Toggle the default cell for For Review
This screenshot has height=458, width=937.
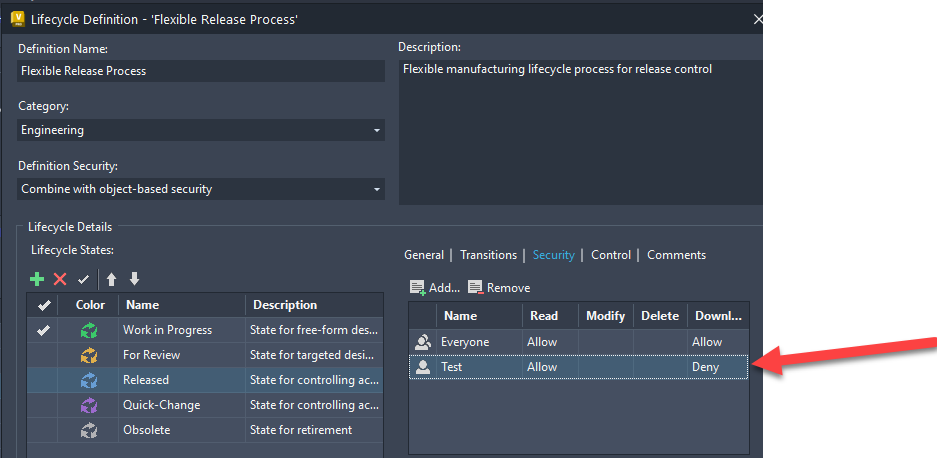point(42,355)
